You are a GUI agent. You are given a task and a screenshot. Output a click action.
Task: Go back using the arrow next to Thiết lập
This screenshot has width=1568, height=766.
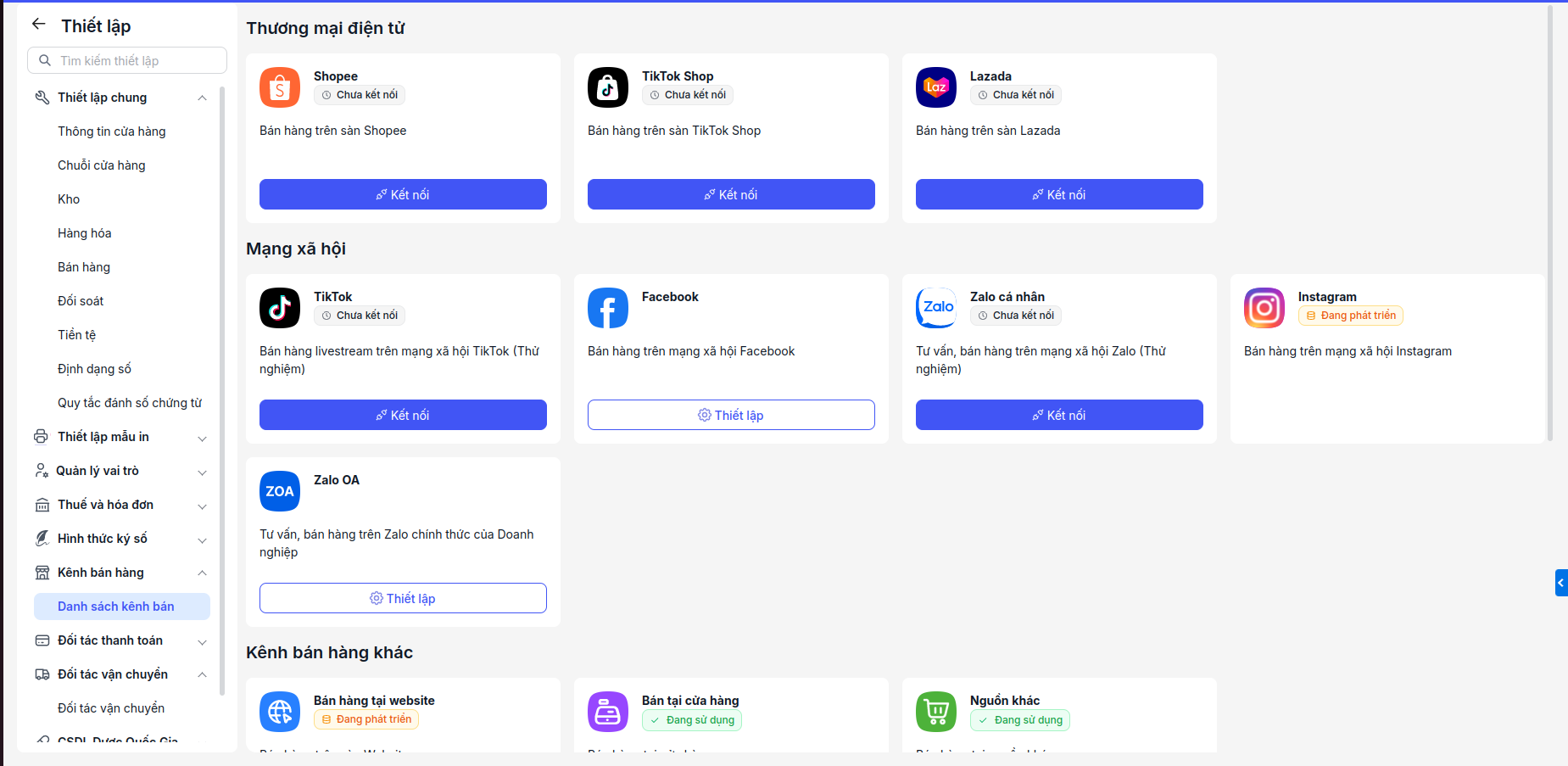(39, 25)
